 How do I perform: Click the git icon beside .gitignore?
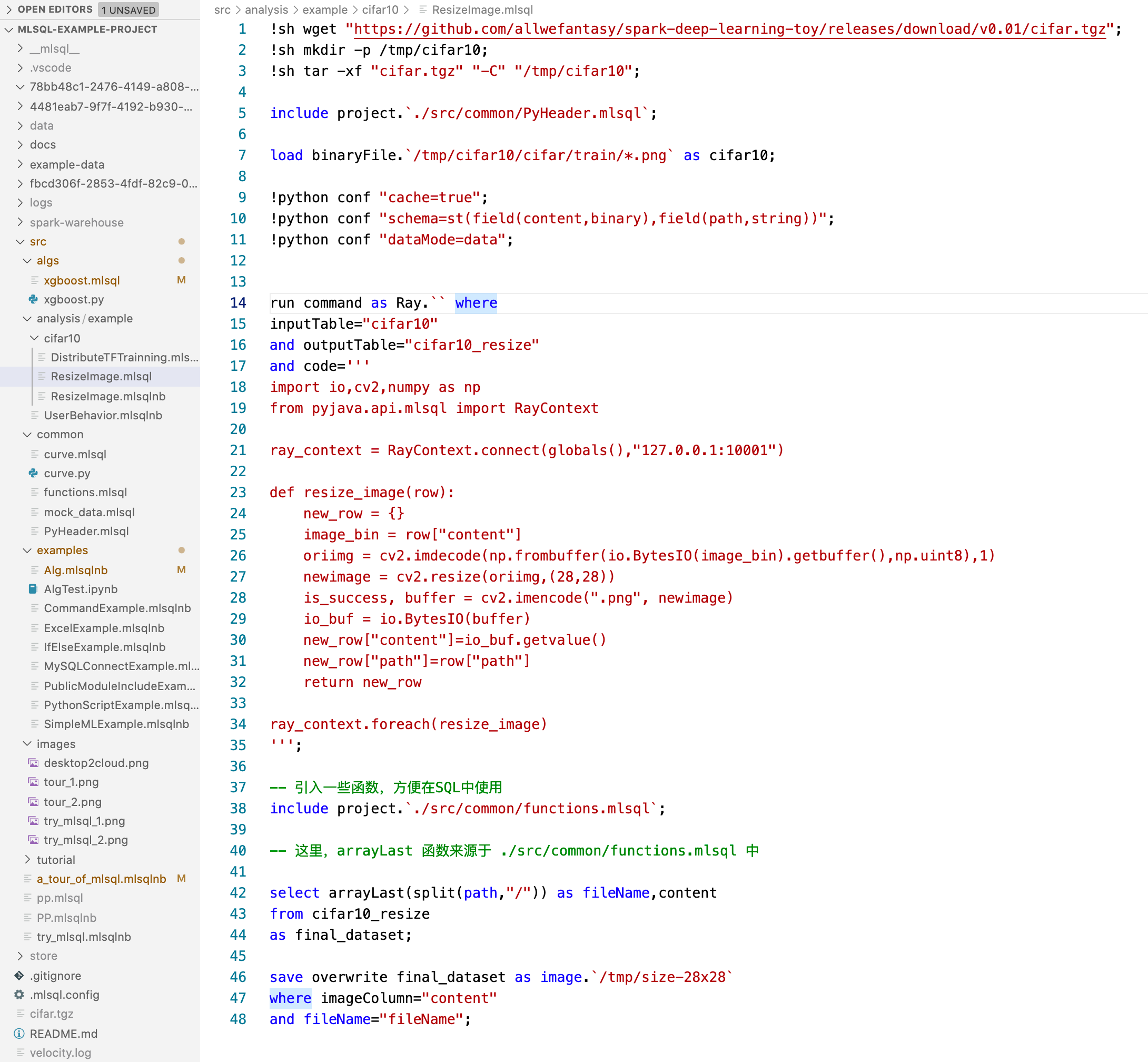coord(19,976)
